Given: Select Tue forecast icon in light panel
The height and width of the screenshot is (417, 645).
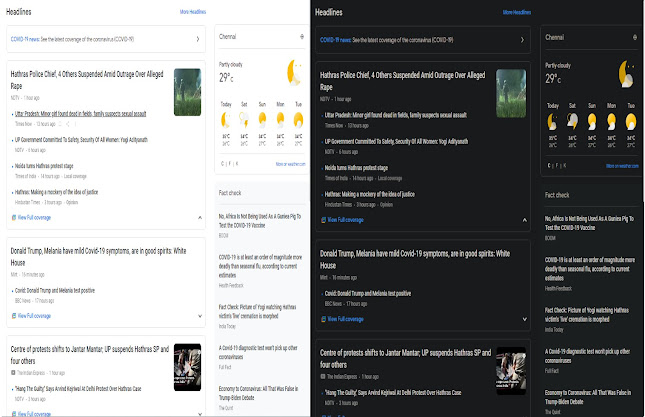Looking at the screenshot, I should click(298, 120).
